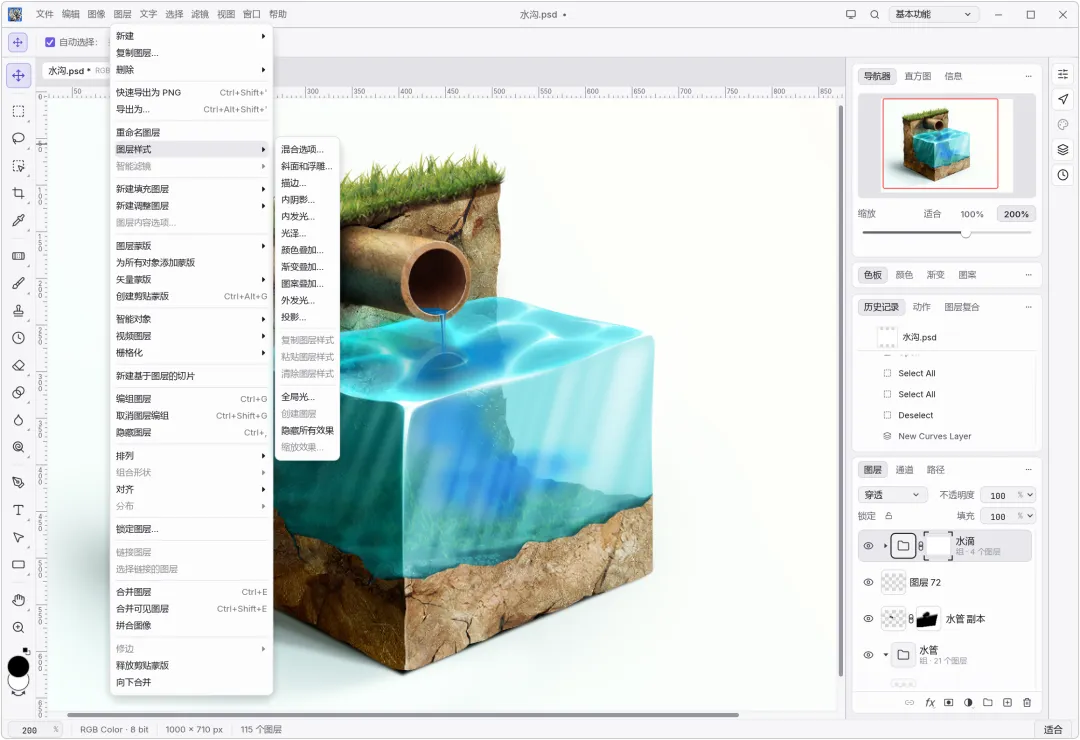
Task: Click 合并可见图层 in the layer menu
Action: coord(191,608)
